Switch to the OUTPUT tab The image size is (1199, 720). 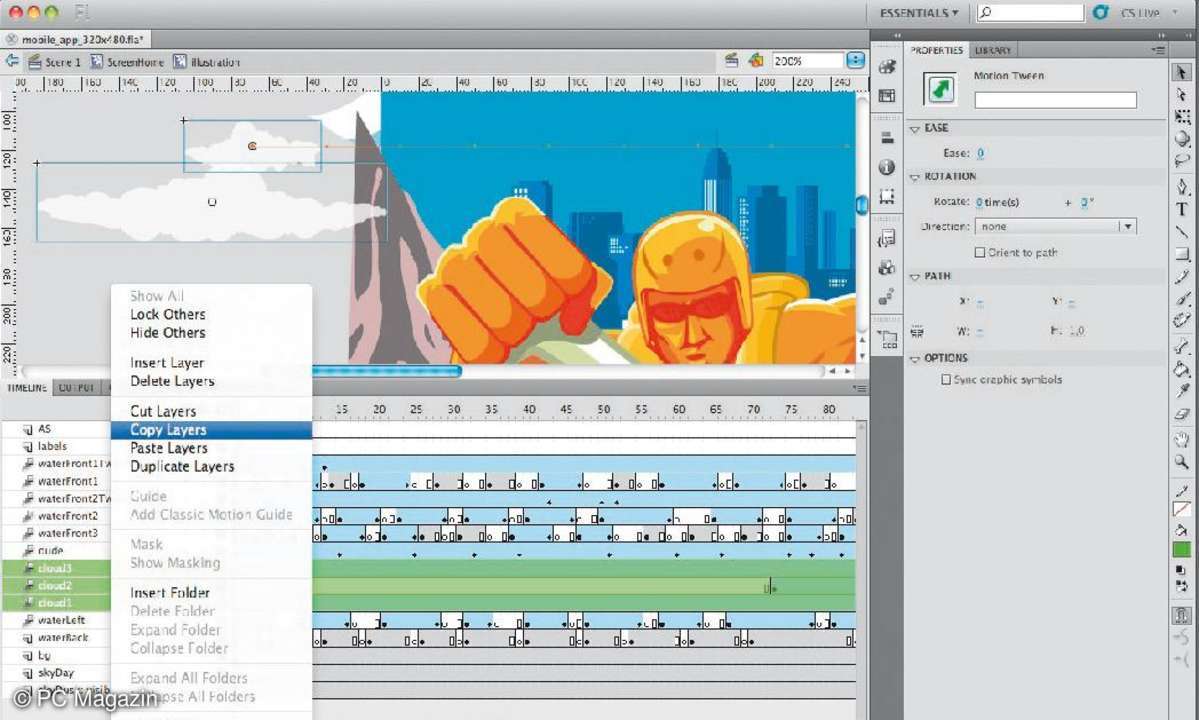click(x=76, y=388)
